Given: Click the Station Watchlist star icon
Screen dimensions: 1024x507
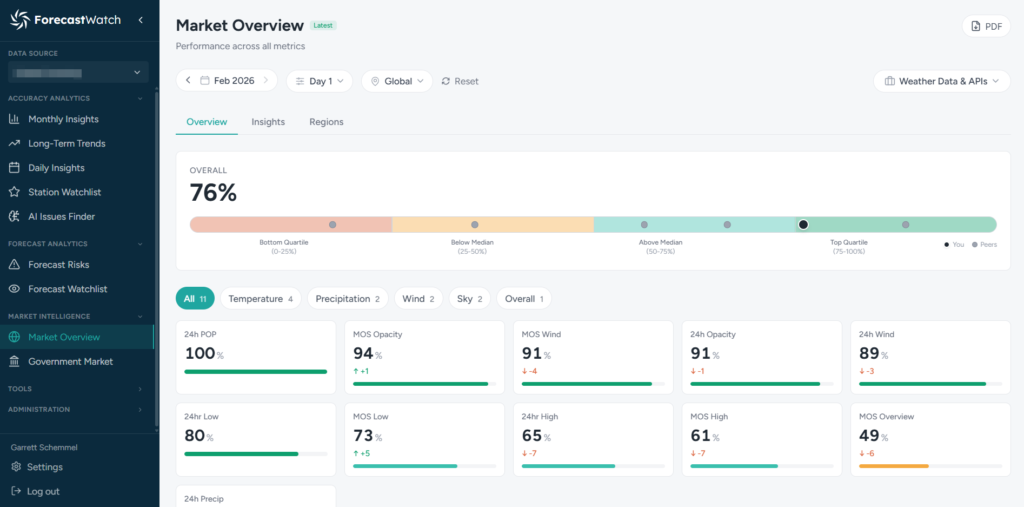Looking at the screenshot, I should (x=15, y=192).
